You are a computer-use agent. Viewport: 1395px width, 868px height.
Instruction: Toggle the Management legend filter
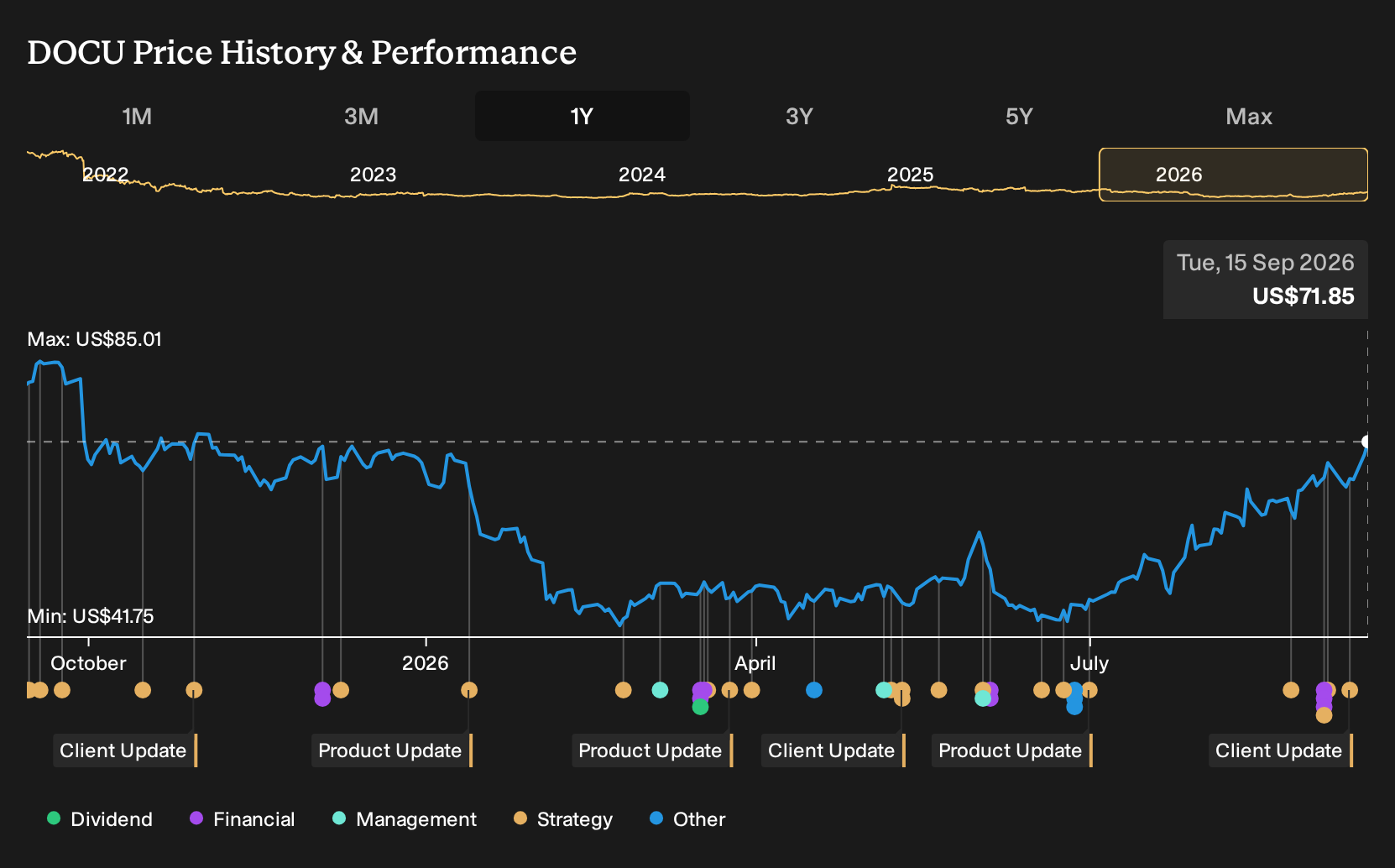click(x=405, y=819)
